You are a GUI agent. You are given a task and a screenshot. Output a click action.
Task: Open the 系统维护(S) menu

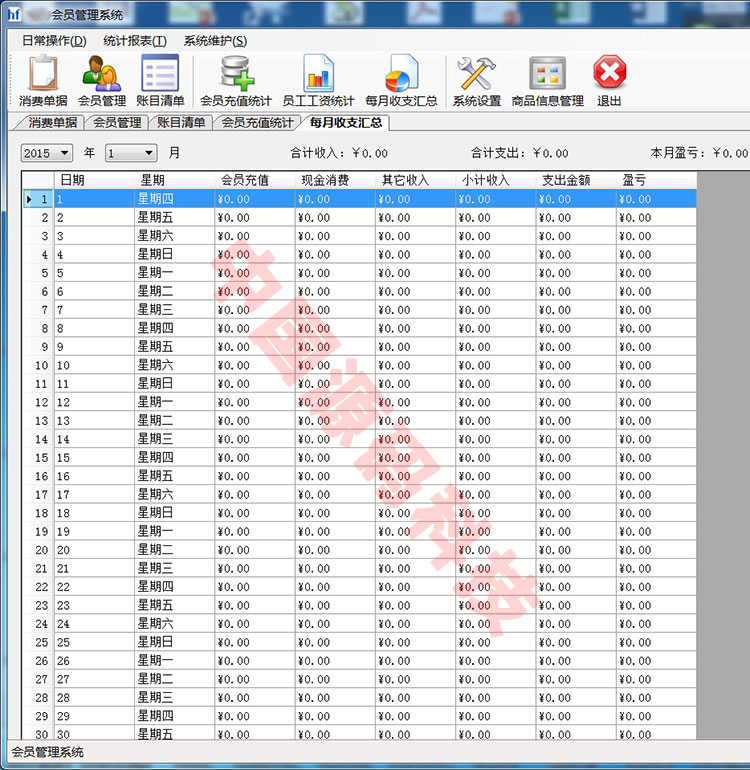click(x=215, y=41)
